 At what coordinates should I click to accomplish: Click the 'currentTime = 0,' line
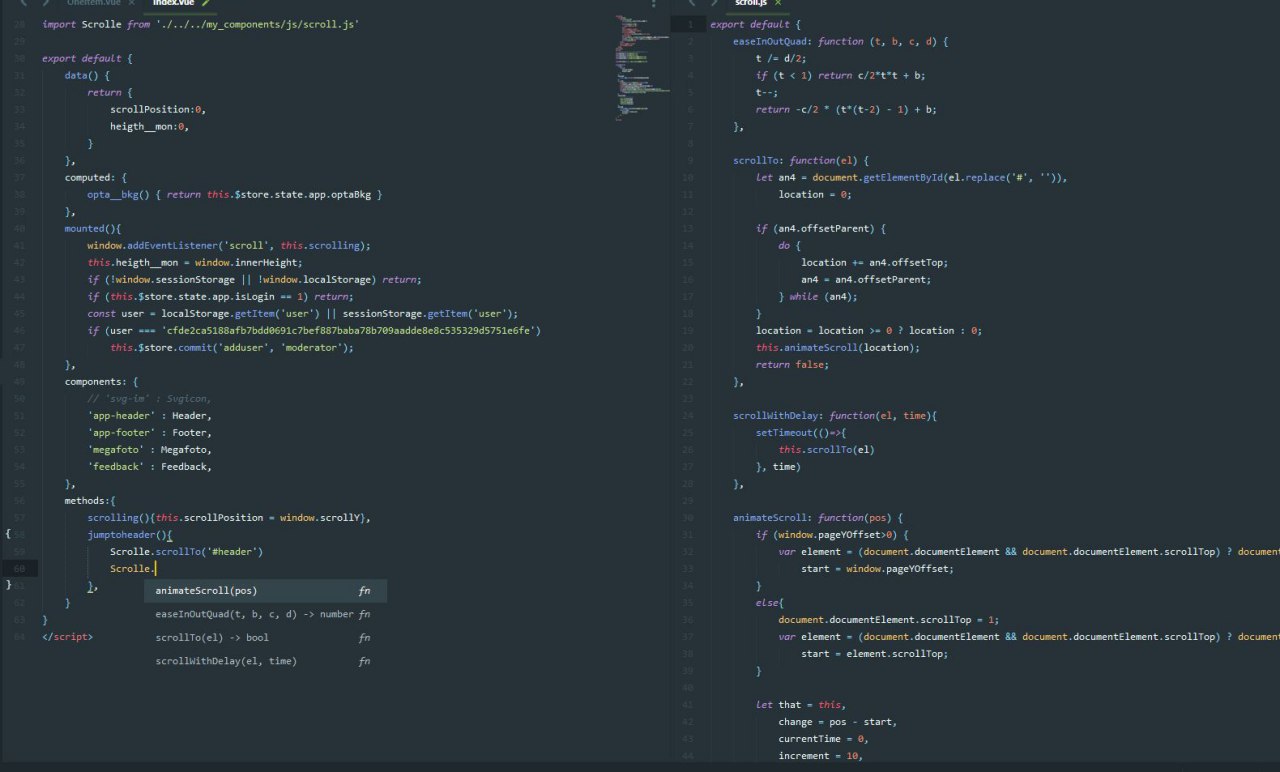[824, 738]
